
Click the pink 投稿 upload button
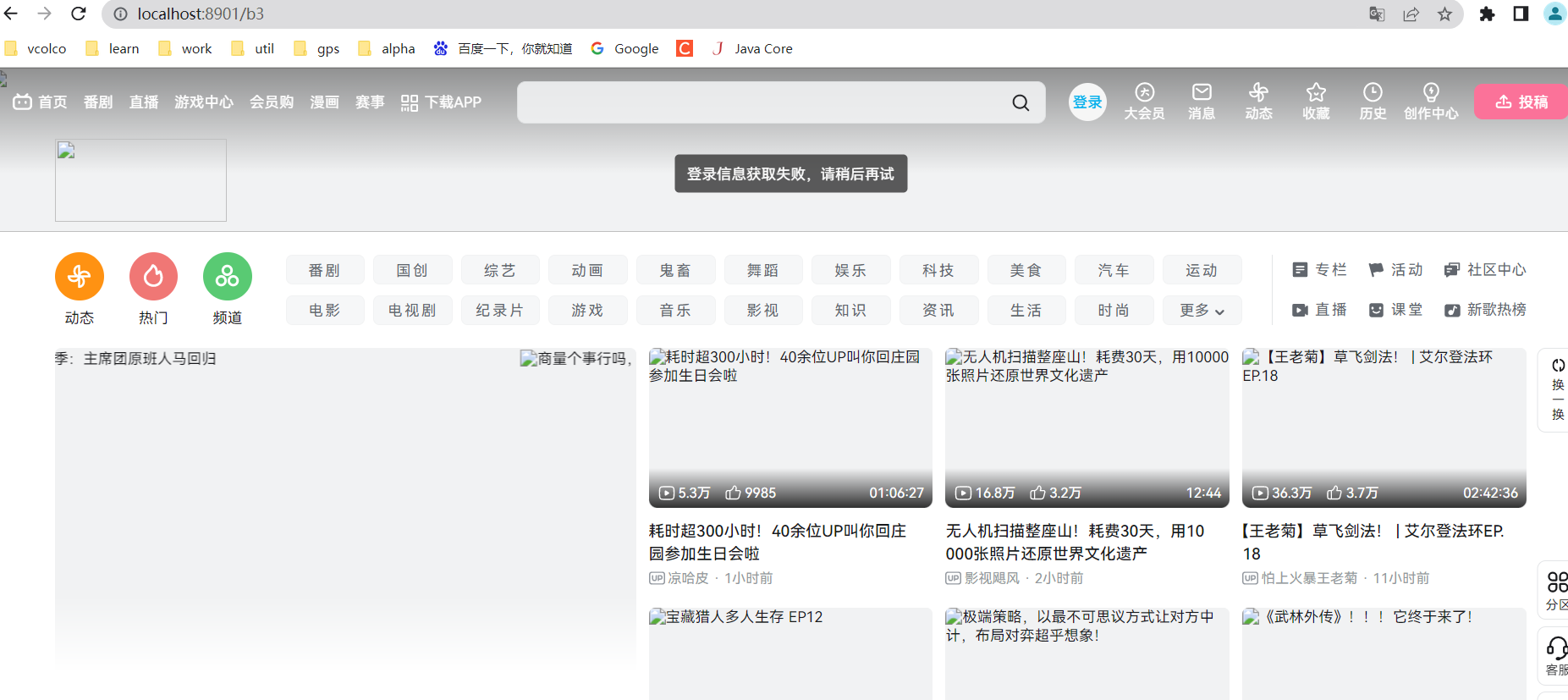(x=1521, y=102)
